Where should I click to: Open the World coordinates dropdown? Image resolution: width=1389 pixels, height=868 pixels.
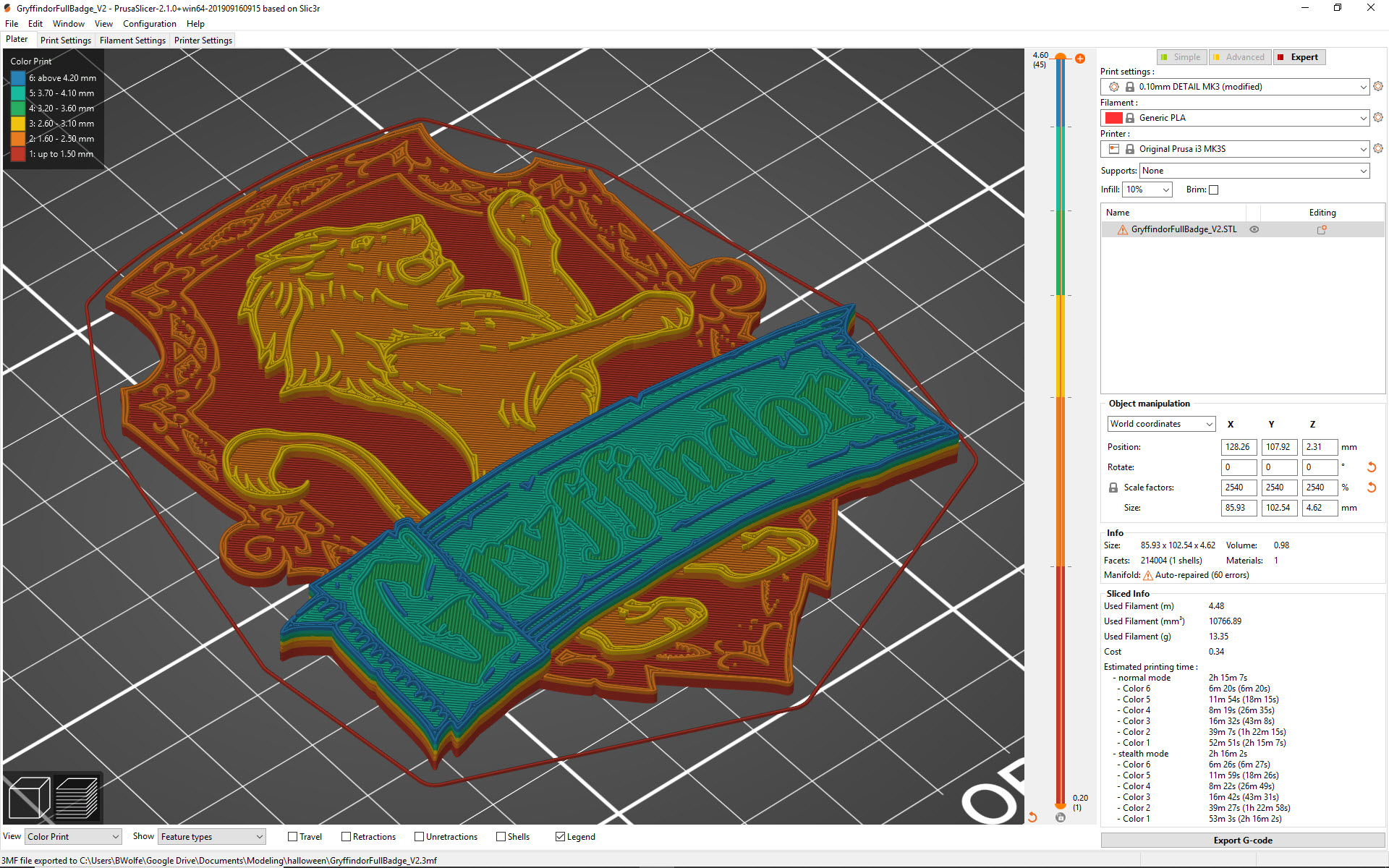1161,424
